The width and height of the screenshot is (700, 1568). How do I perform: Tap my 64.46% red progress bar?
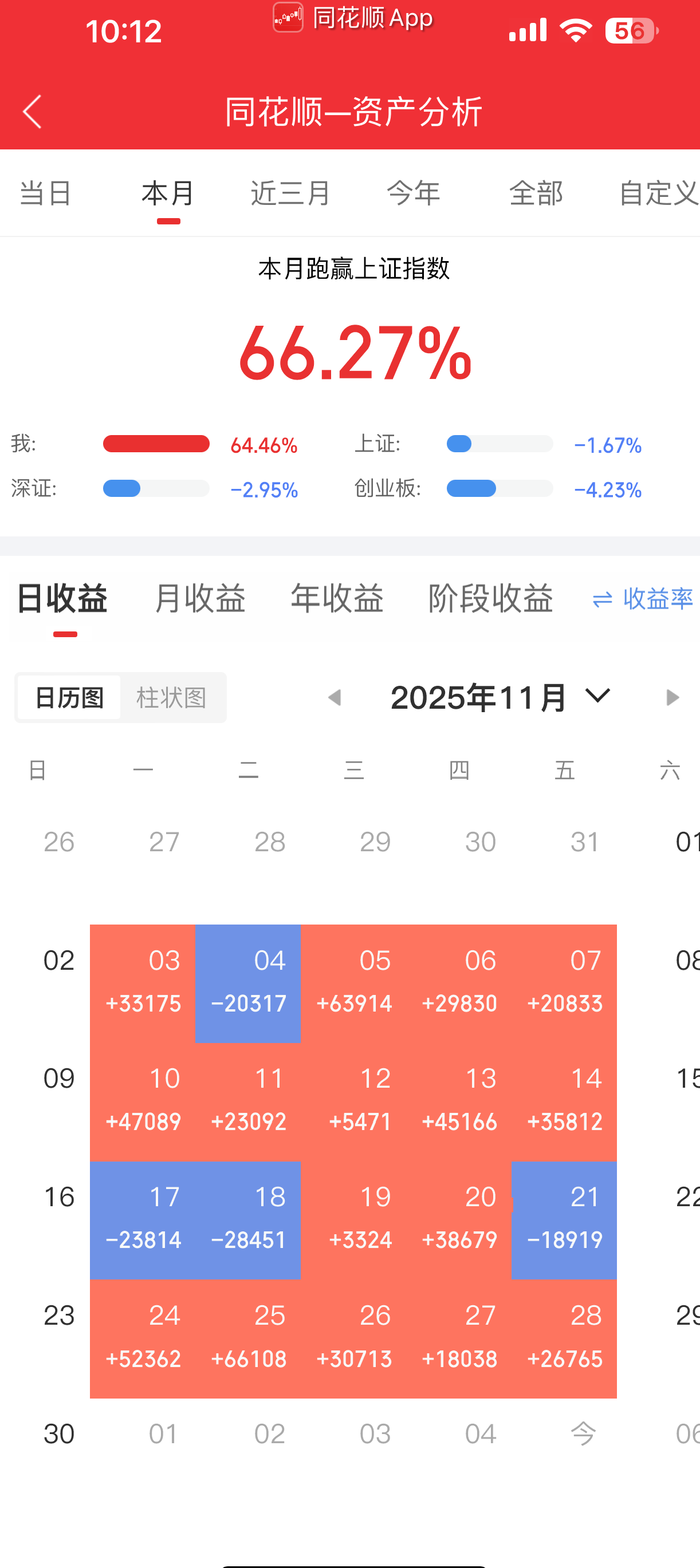click(156, 444)
